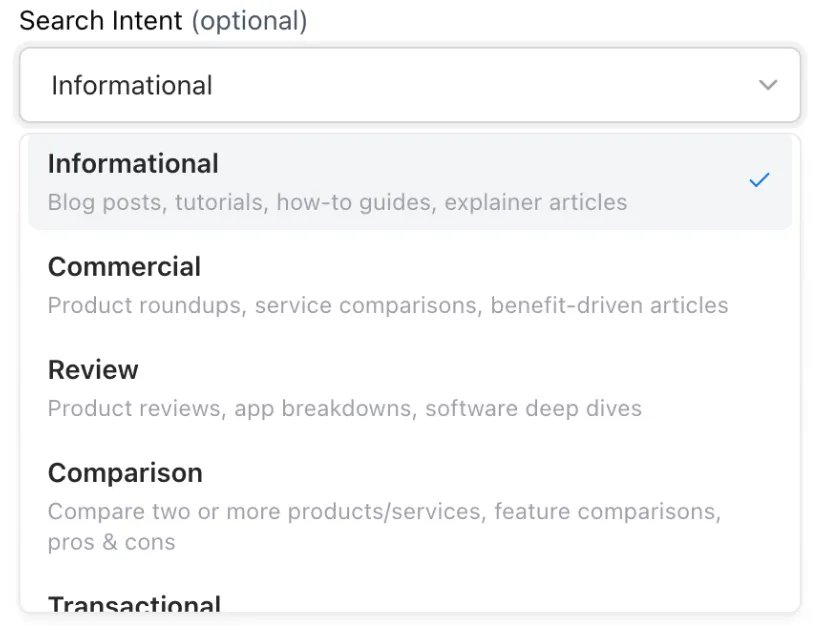Click the bold Review heading
Viewport: 822px width, 626px height.
93,370
